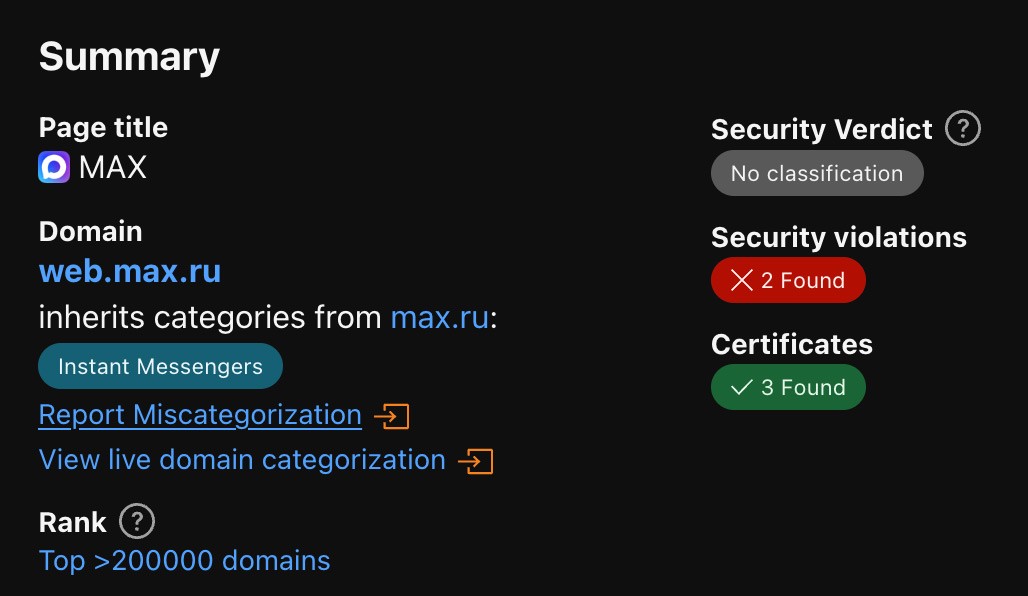Image resolution: width=1028 pixels, height=596 pixels.
Task: Click the Rank label
Action: (72, 523)
